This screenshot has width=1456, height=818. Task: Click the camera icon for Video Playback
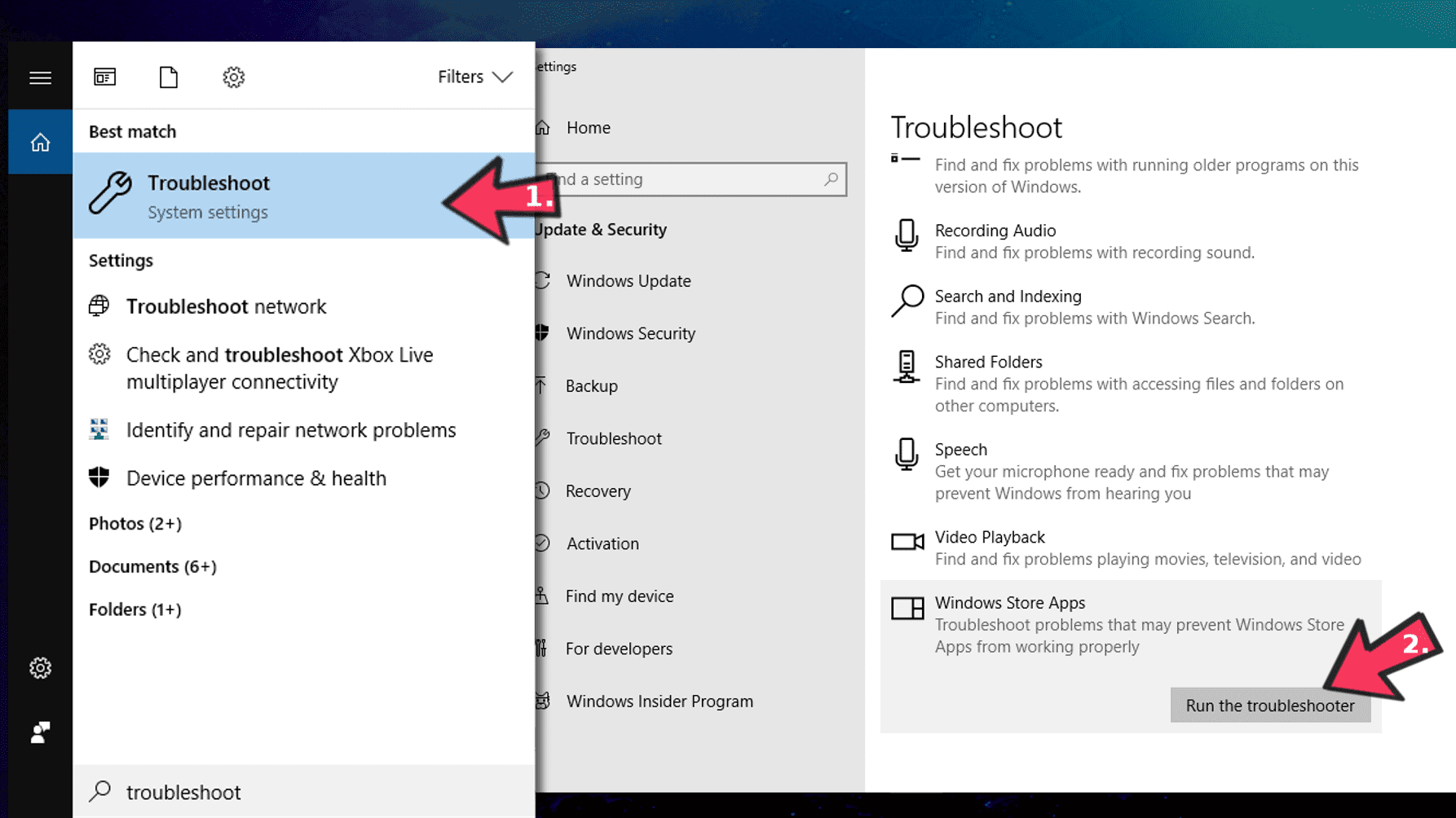pos(907,542)
